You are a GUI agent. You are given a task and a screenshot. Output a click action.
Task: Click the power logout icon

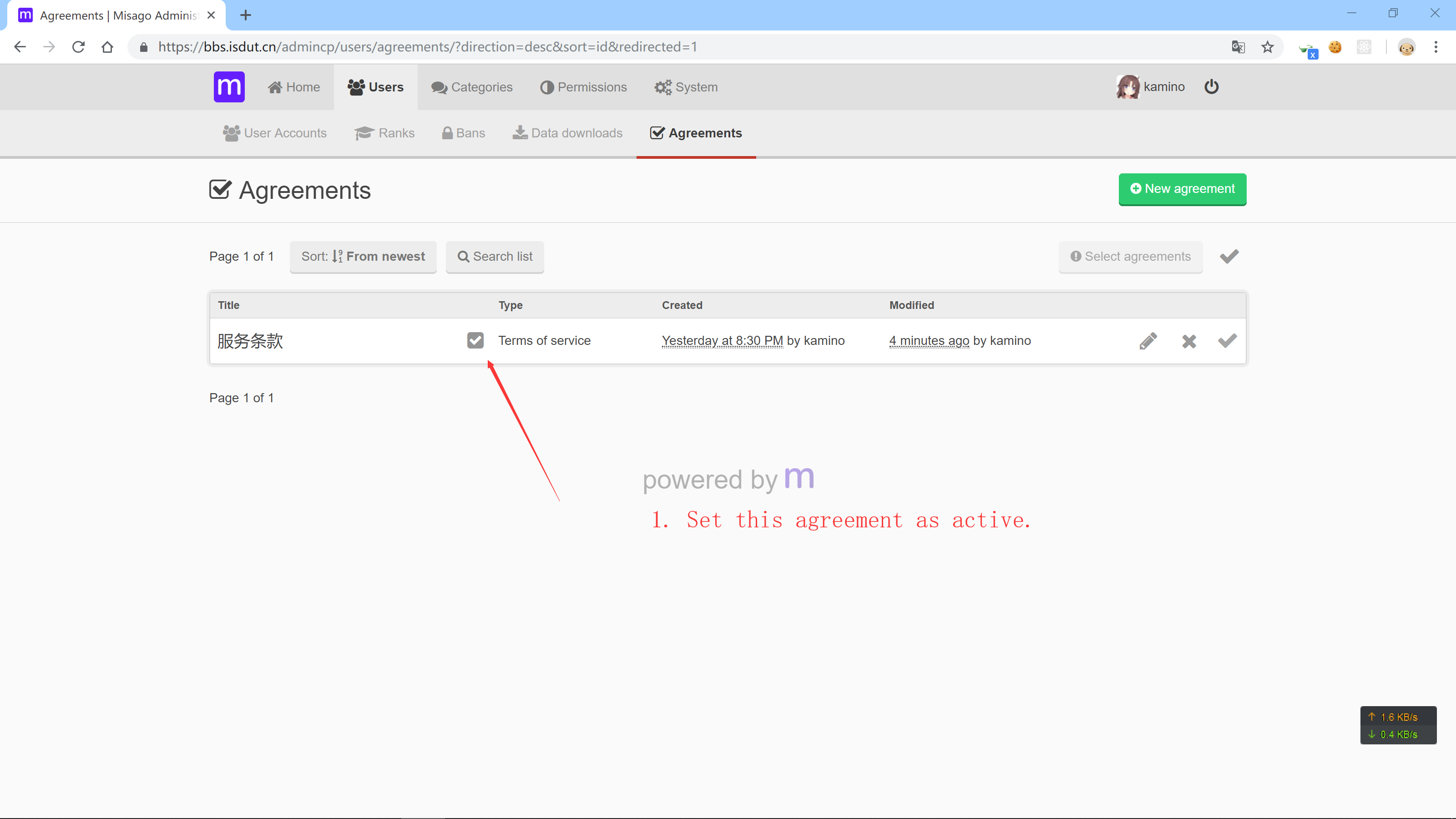tap(1211, 87)
